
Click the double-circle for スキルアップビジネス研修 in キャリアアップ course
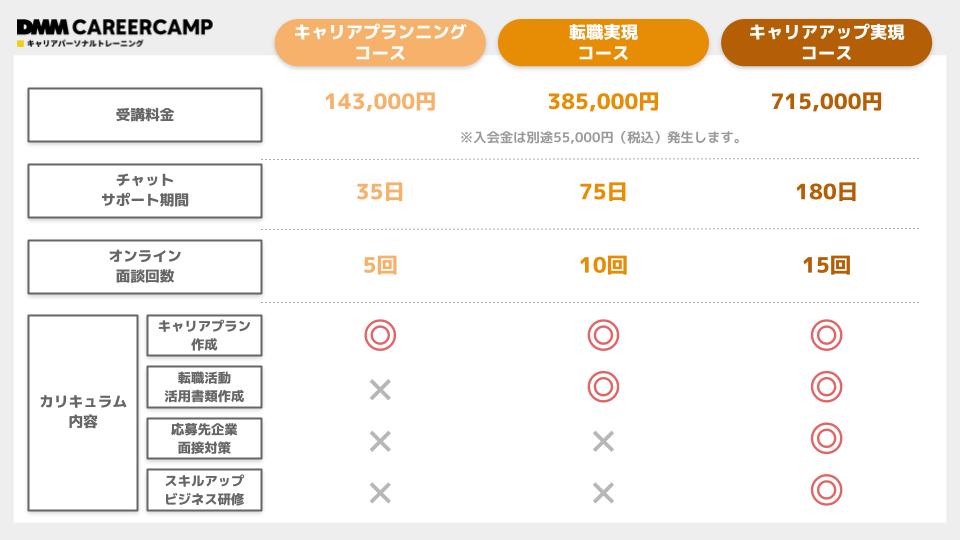pos(827,490)
